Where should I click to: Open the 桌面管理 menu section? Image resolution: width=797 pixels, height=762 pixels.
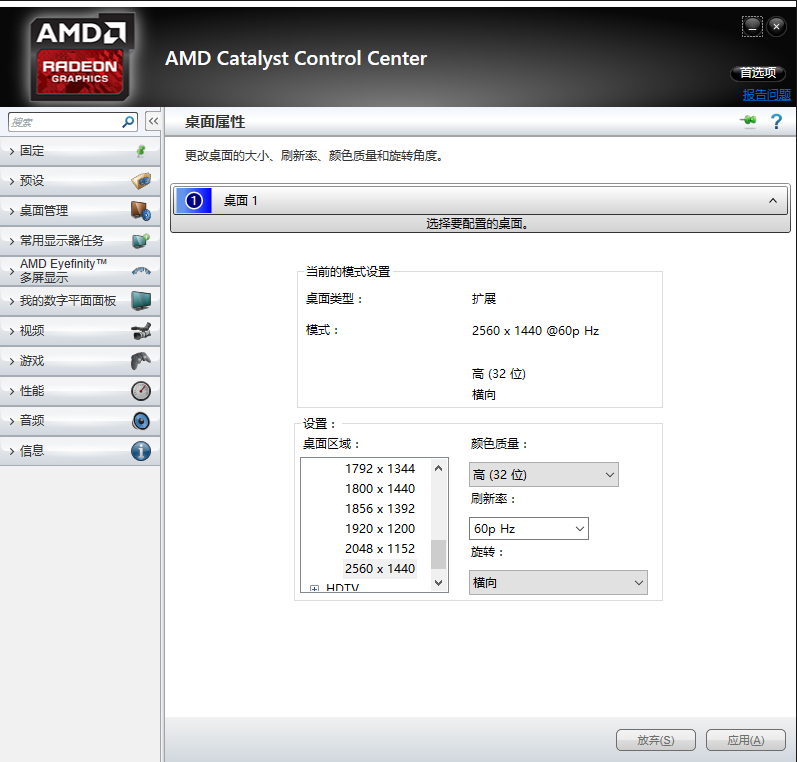point(80,210)
